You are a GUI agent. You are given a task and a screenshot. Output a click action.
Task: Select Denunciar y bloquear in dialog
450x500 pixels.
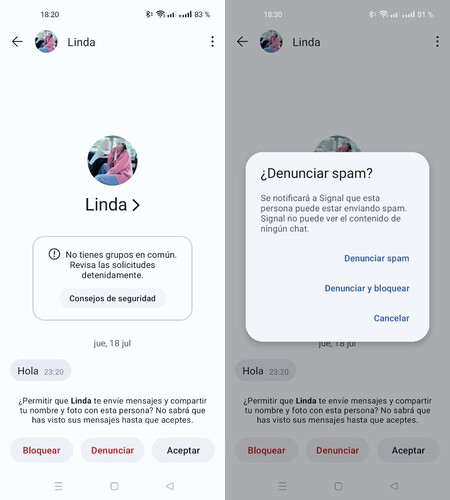point(367,288)
